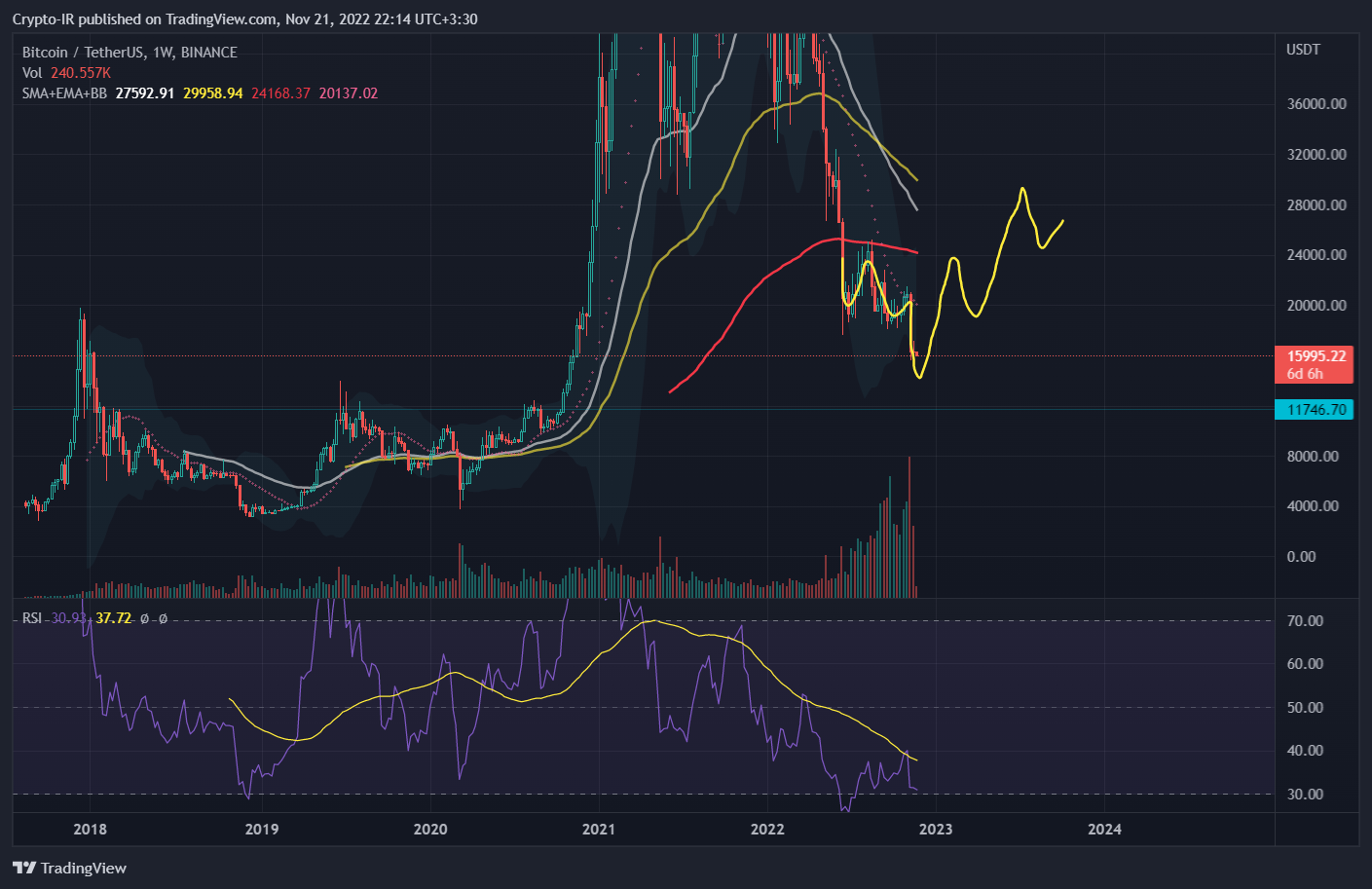Click the red value 24168.37
Screen dimensions: 1372x889
[x=280, y=93]
